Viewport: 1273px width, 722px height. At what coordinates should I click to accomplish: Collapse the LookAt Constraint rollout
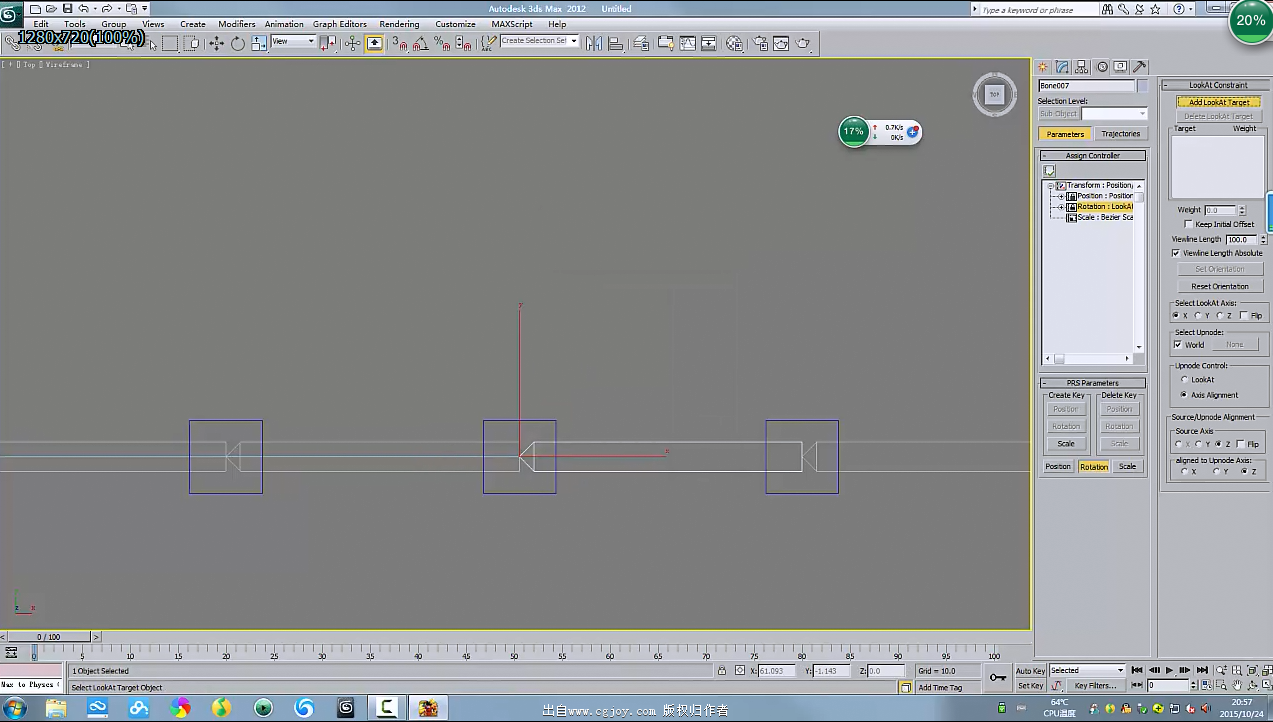click(1217, 85)
